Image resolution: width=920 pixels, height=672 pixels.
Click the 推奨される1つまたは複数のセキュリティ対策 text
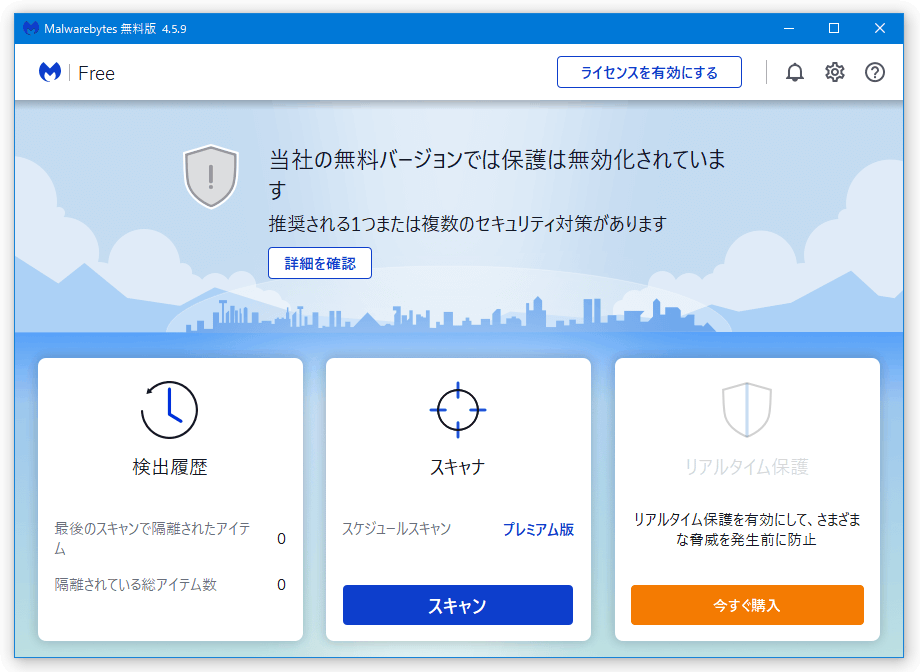468,224
